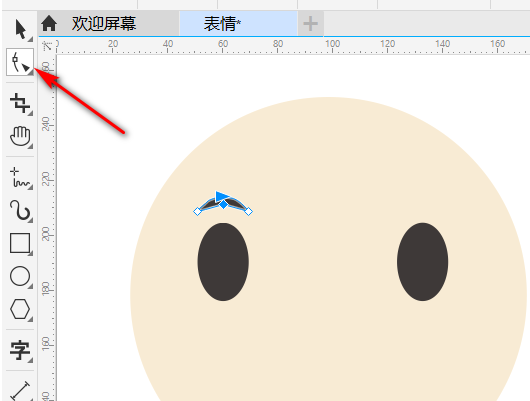
Task: Open the 欢迎屏幕 tab
Action: (104, 24)
